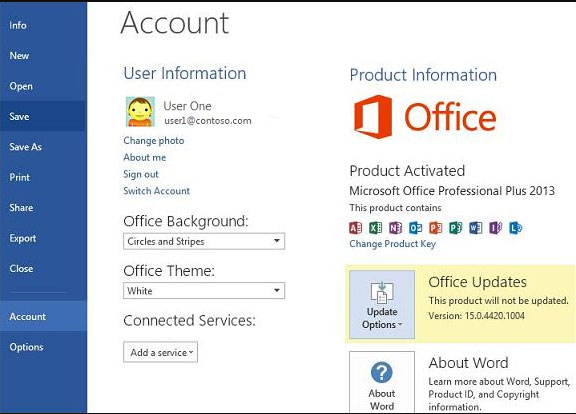Click the Word app icon
This screenshot has width=576, height=414.
[x=475, y=228]
